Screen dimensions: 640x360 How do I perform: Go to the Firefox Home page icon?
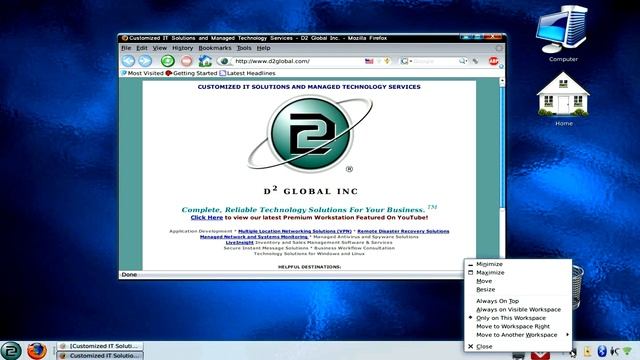(205, 61)
